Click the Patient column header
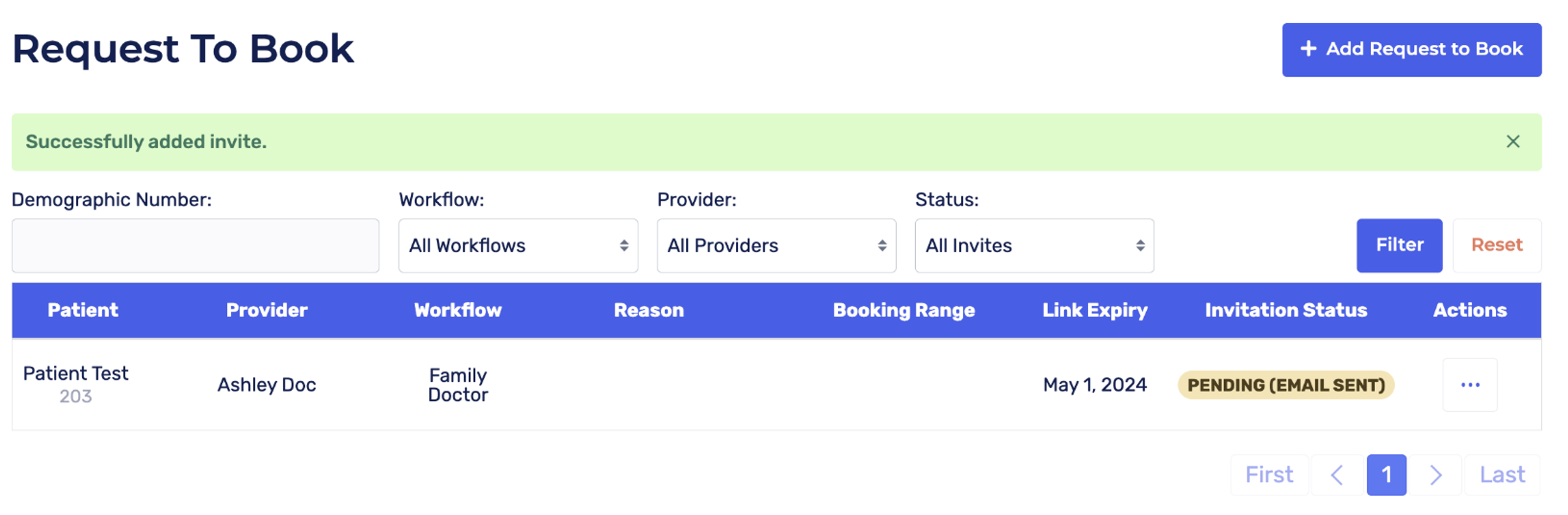Screen dimensions: 1568x515 [83, 310]
